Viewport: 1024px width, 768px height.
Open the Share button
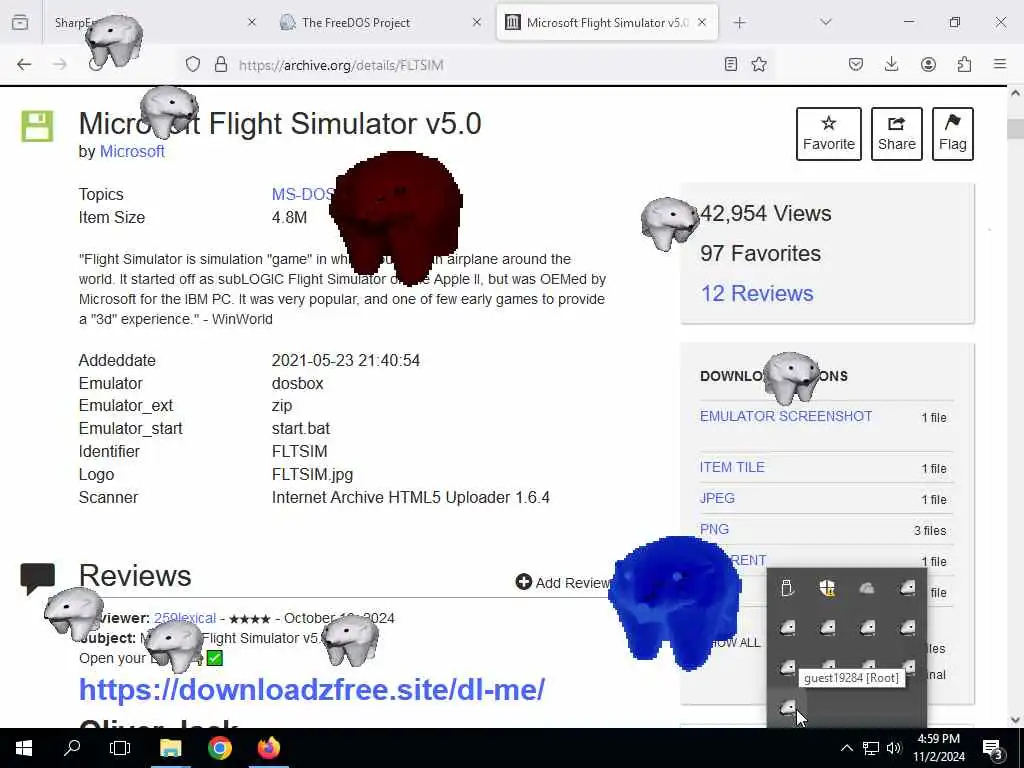[897, 134]
